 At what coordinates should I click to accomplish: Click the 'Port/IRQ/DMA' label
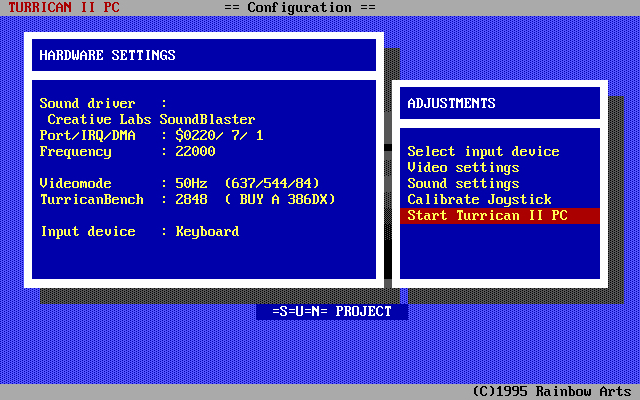pyautogui.click(x=87, y=136)
